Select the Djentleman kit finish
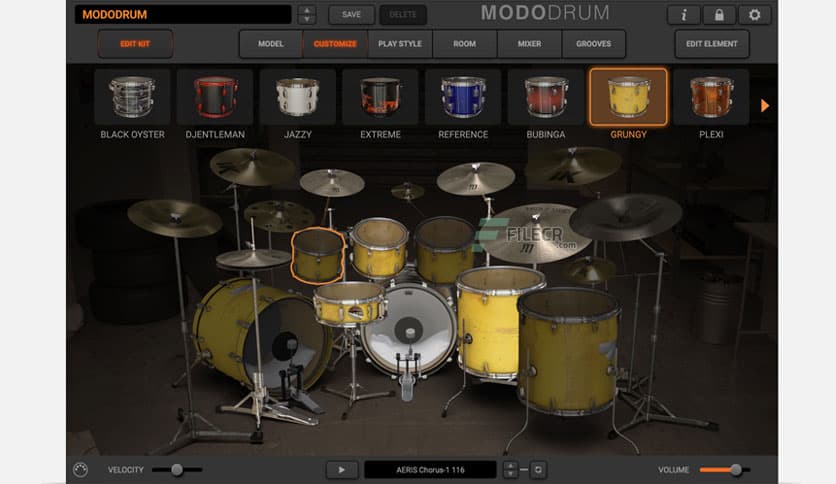 [215, 96]
